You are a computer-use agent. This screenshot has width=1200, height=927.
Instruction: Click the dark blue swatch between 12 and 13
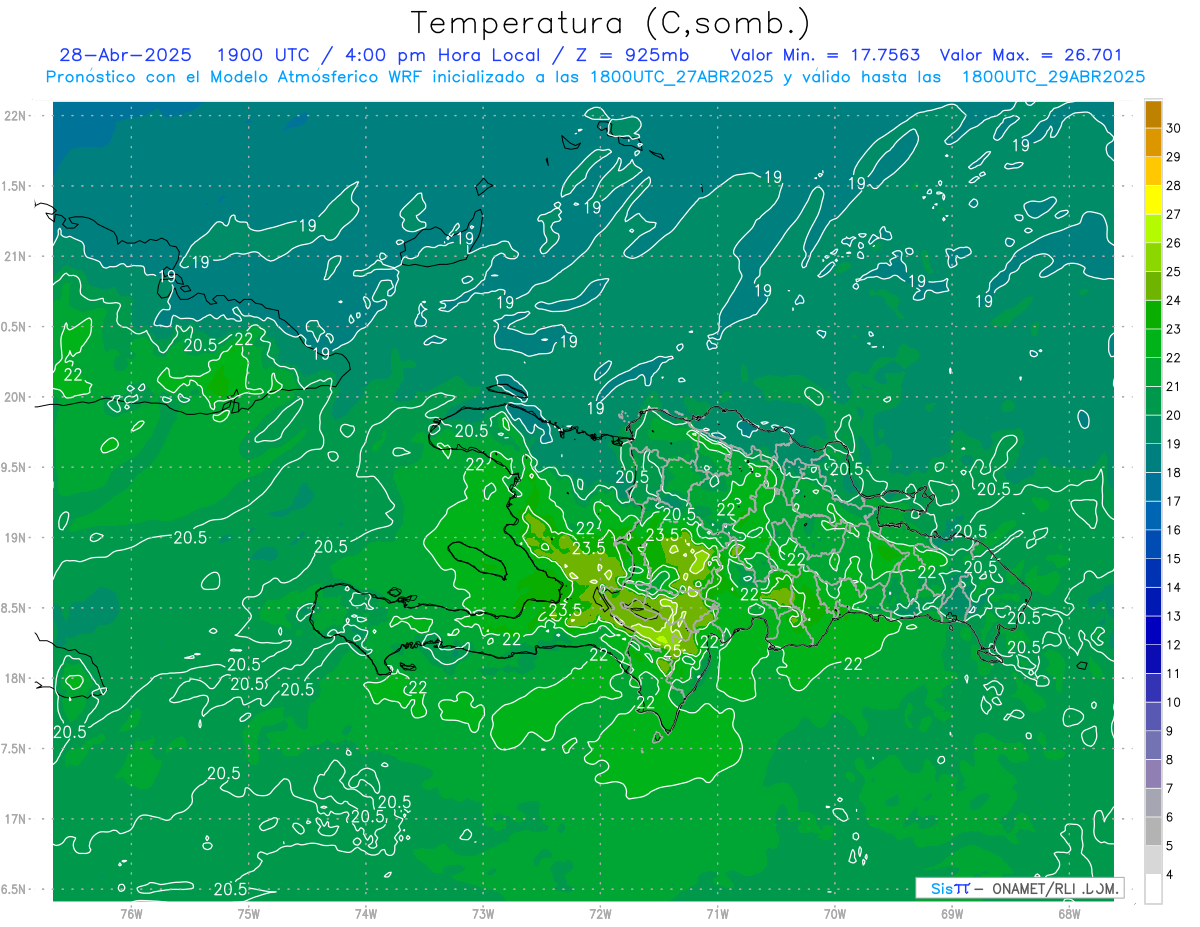pos(1153,630)
